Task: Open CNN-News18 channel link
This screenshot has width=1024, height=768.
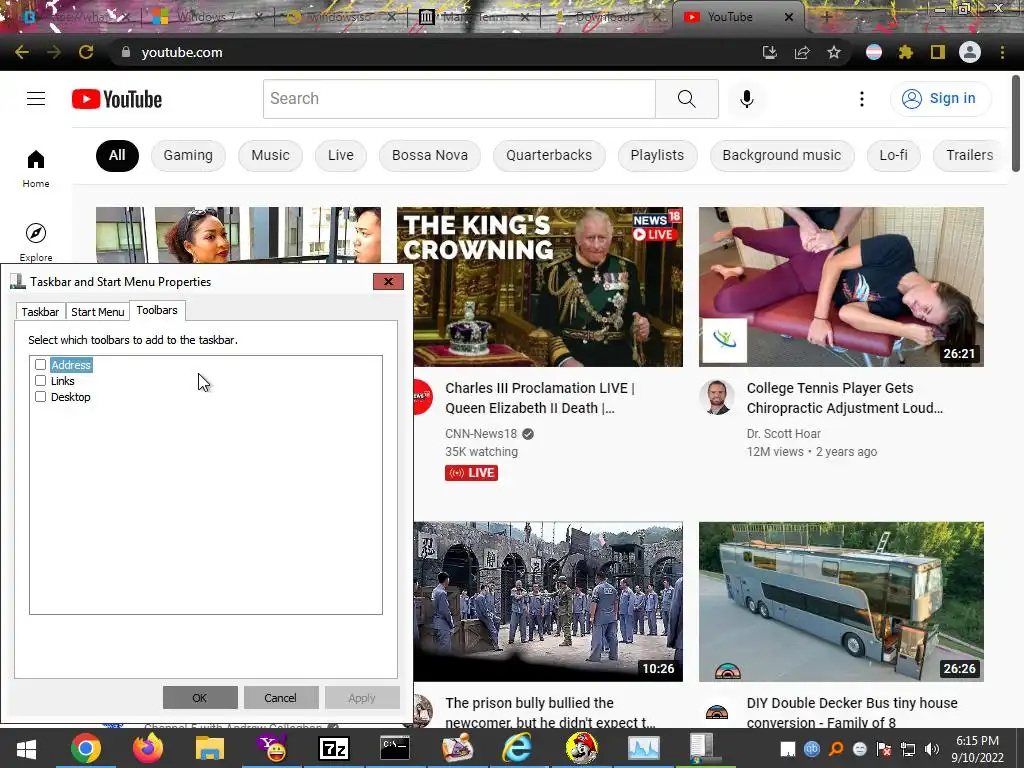Action: point(481,434)
